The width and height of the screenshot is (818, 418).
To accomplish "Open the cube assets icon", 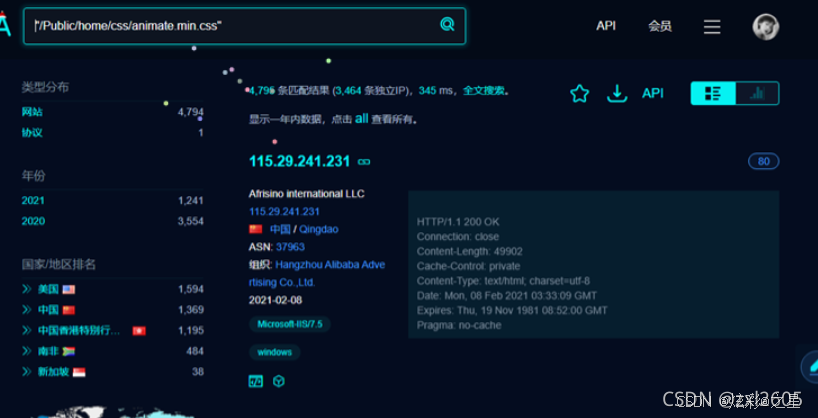I will click(279, 381).
